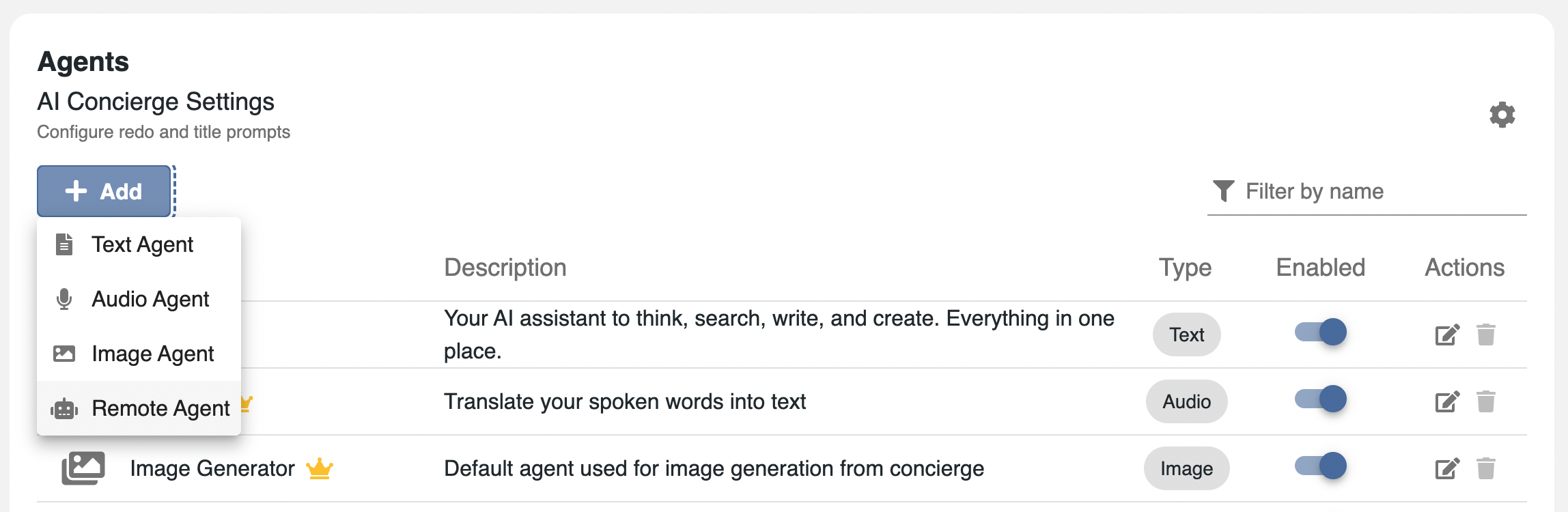Image resolution: width=1568 pixels, height=512 pixels.
Task: Delete the Image Generator agent
Action: 1485,468
